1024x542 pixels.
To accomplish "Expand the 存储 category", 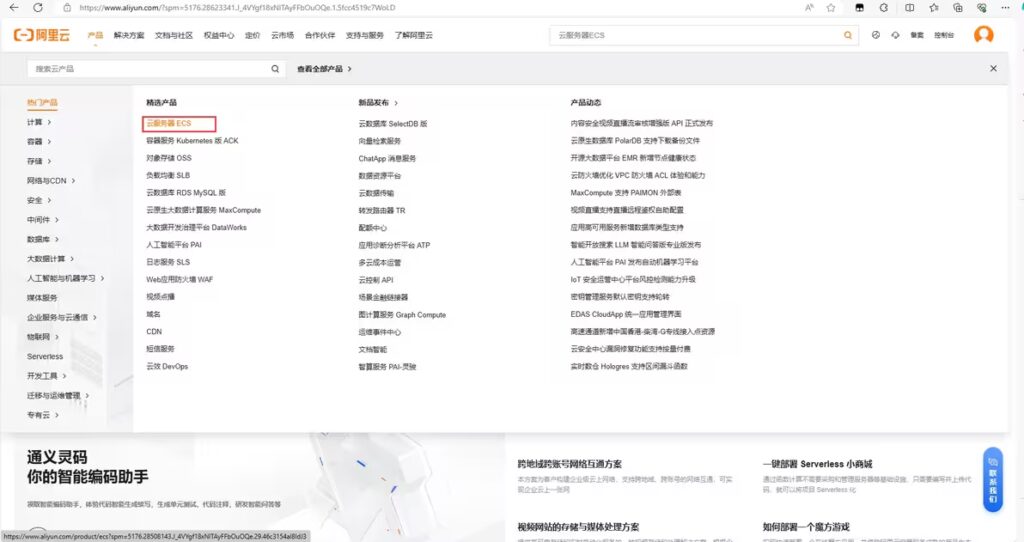I will (39, 161).
